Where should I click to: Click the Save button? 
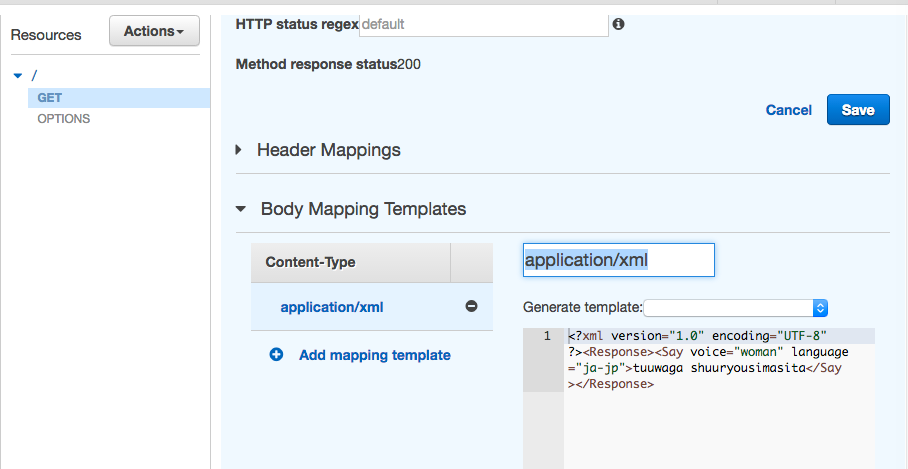[x=858, y=110]
